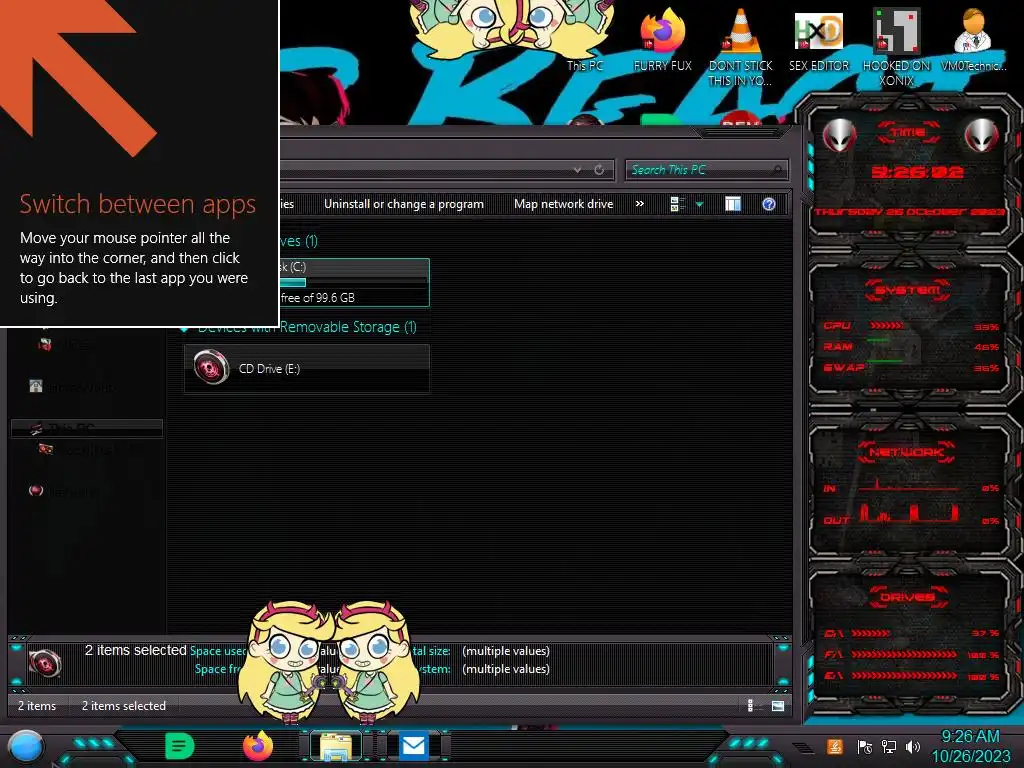The image size is (1024, 768).
Task: Open Action Center flag tray icon
Action: pos(865,746)
